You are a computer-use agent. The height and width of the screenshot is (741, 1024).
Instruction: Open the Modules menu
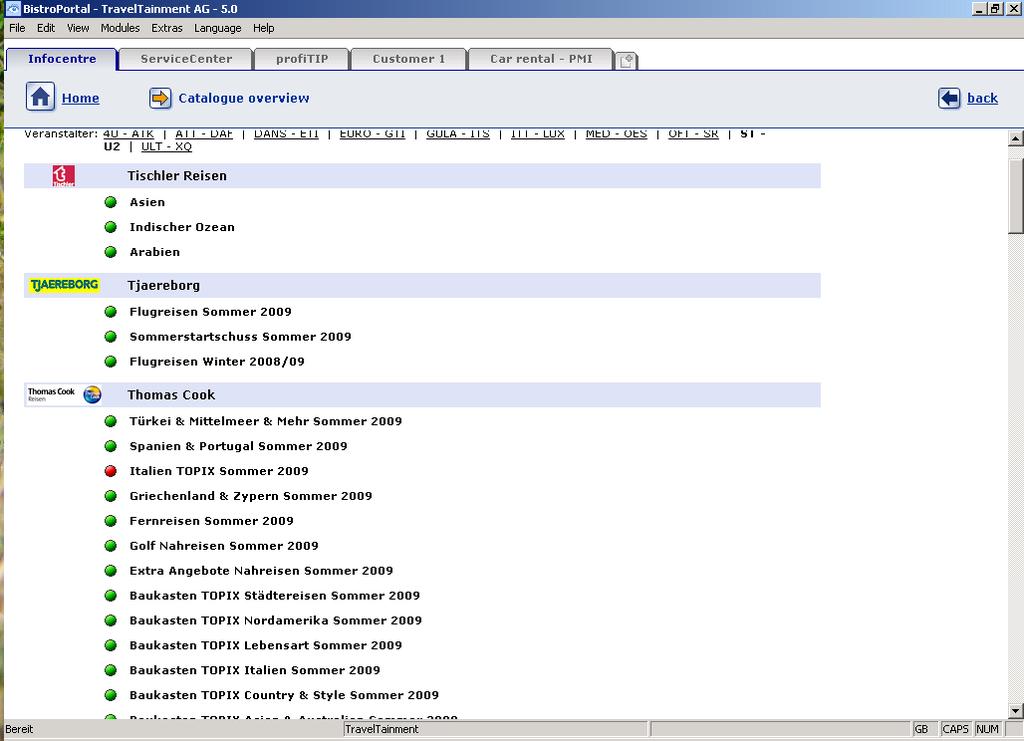tap(120, 28)
